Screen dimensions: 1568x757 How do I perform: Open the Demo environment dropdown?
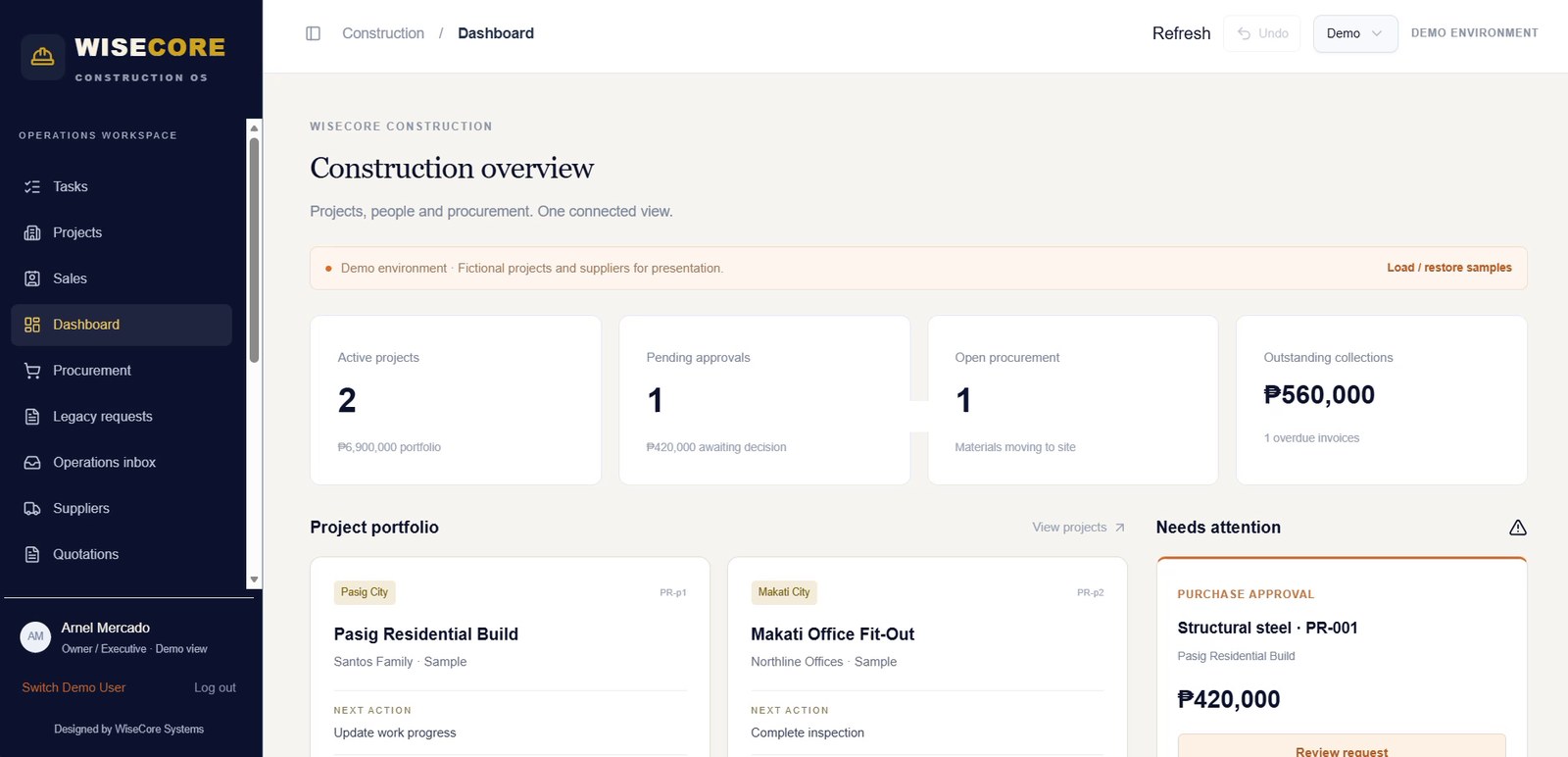tap(1355, 33)
